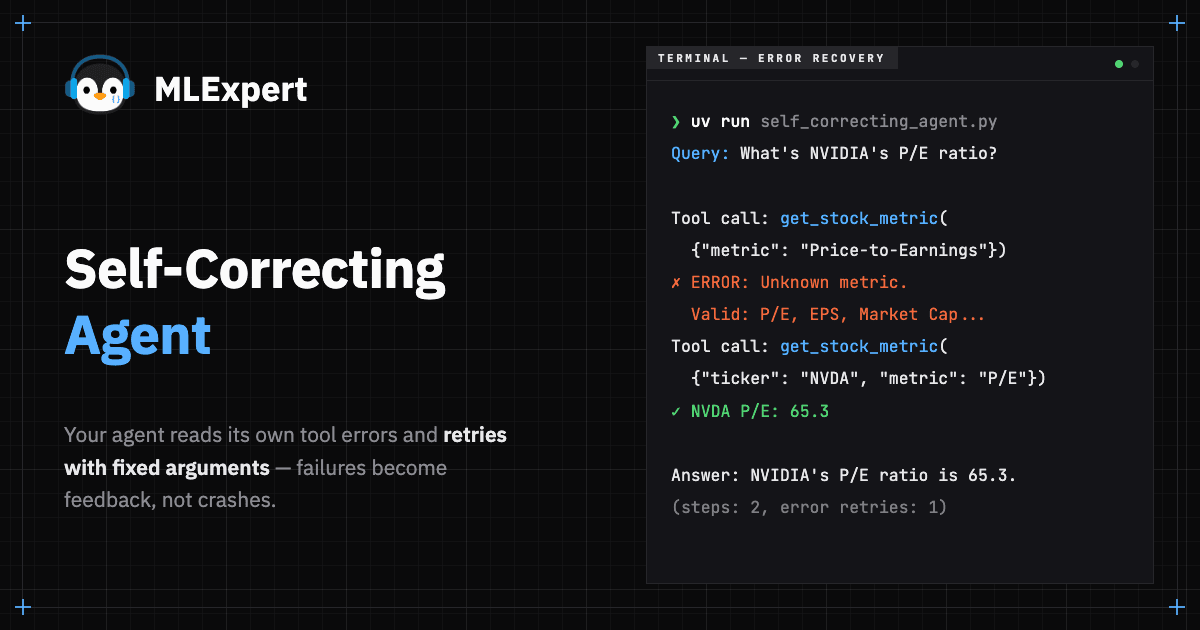Screen dimensions: 1200x630
Task: Click the Self-Correcting heading text
Action: coord(255,272)
